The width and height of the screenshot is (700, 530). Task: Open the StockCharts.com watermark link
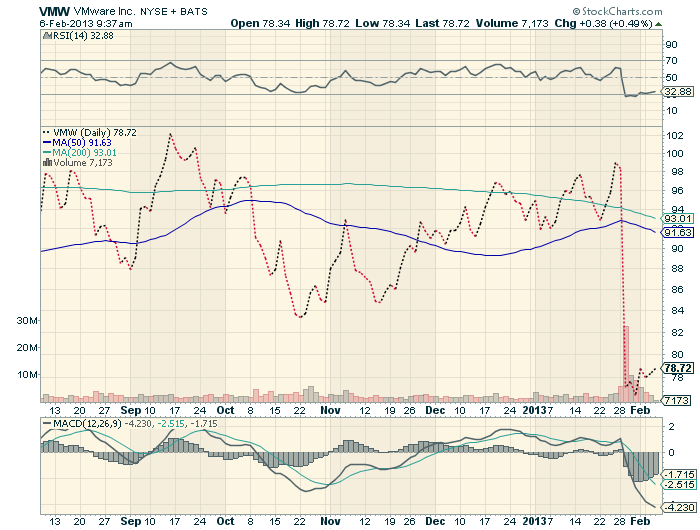[x=617, y=11]
